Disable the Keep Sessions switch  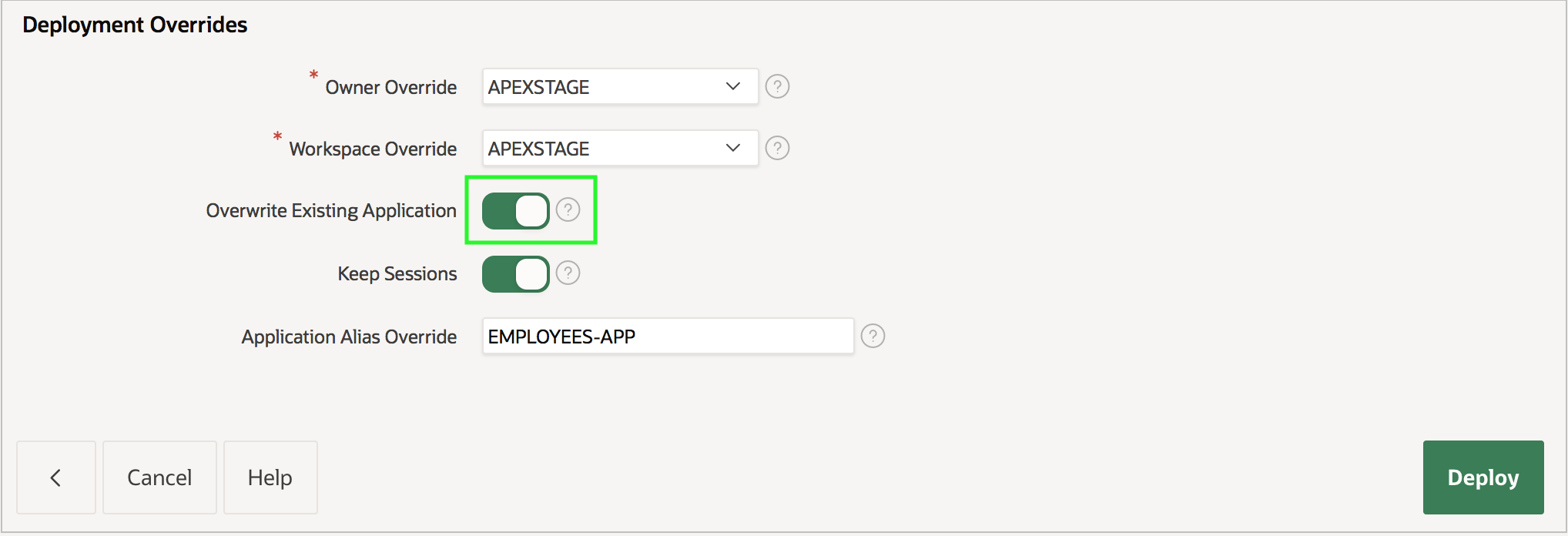(x=515, y=274)
